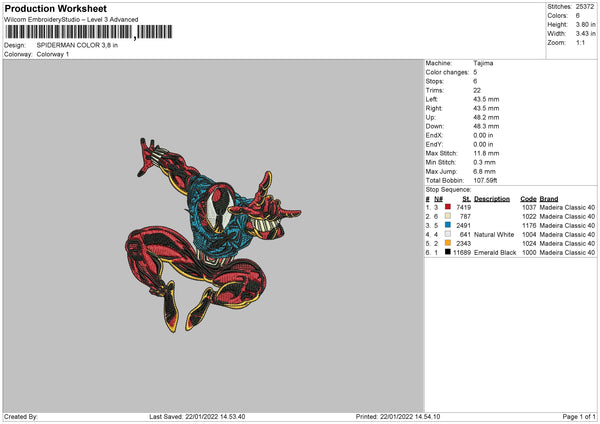This screenshot has width=600, height=424.
Task: Click stitch count '787' in row 2
Action: pyautogui.click(x=465, y=217)
